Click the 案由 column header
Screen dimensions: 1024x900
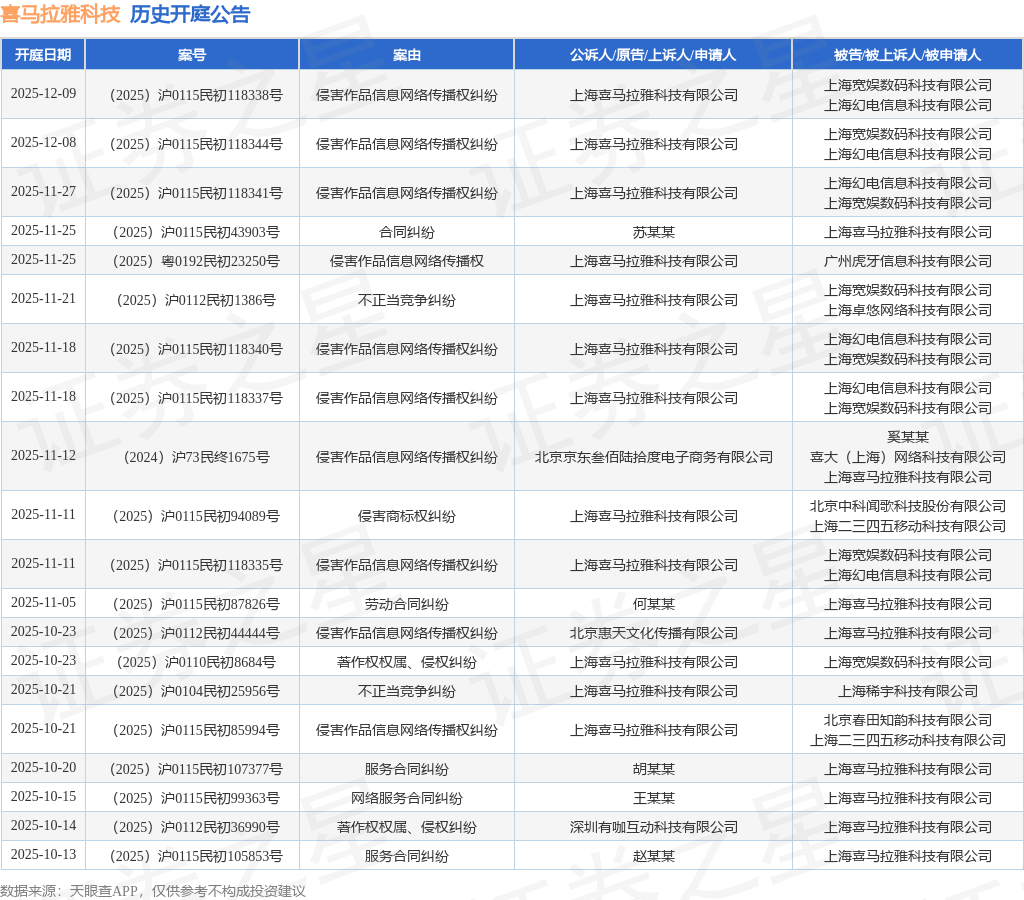point(407,55)
